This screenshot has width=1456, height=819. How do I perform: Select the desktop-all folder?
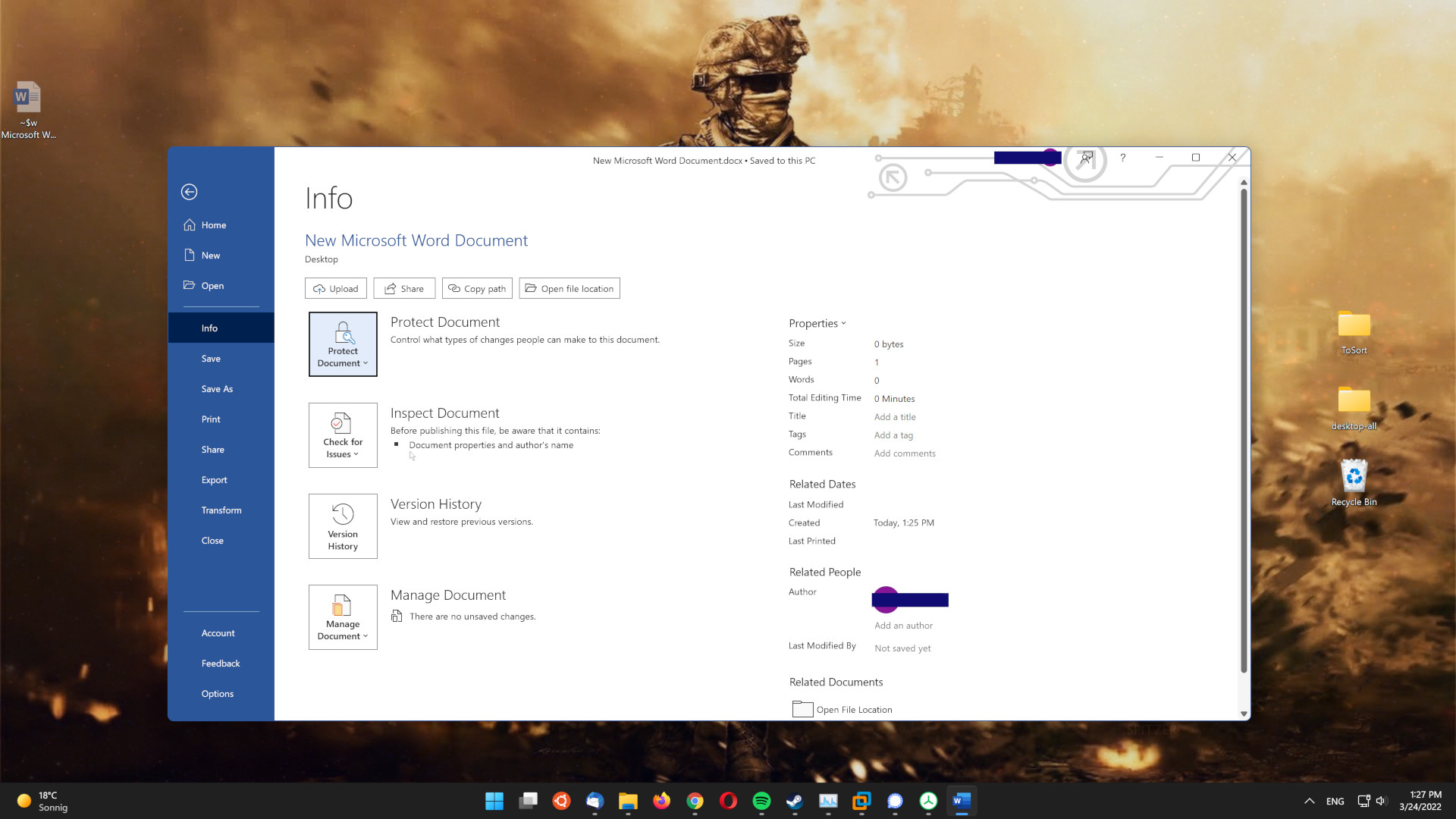coord(1354,409)
